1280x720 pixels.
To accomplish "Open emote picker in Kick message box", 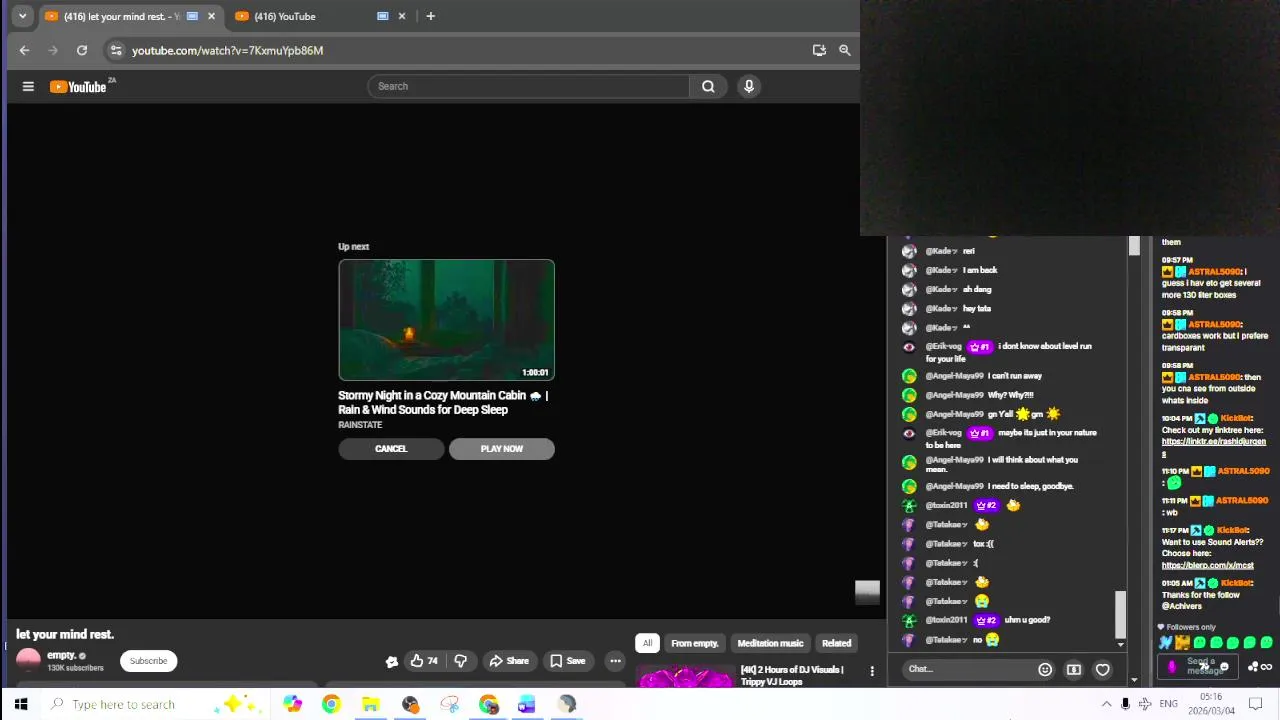I will (x=1224, y=667).
